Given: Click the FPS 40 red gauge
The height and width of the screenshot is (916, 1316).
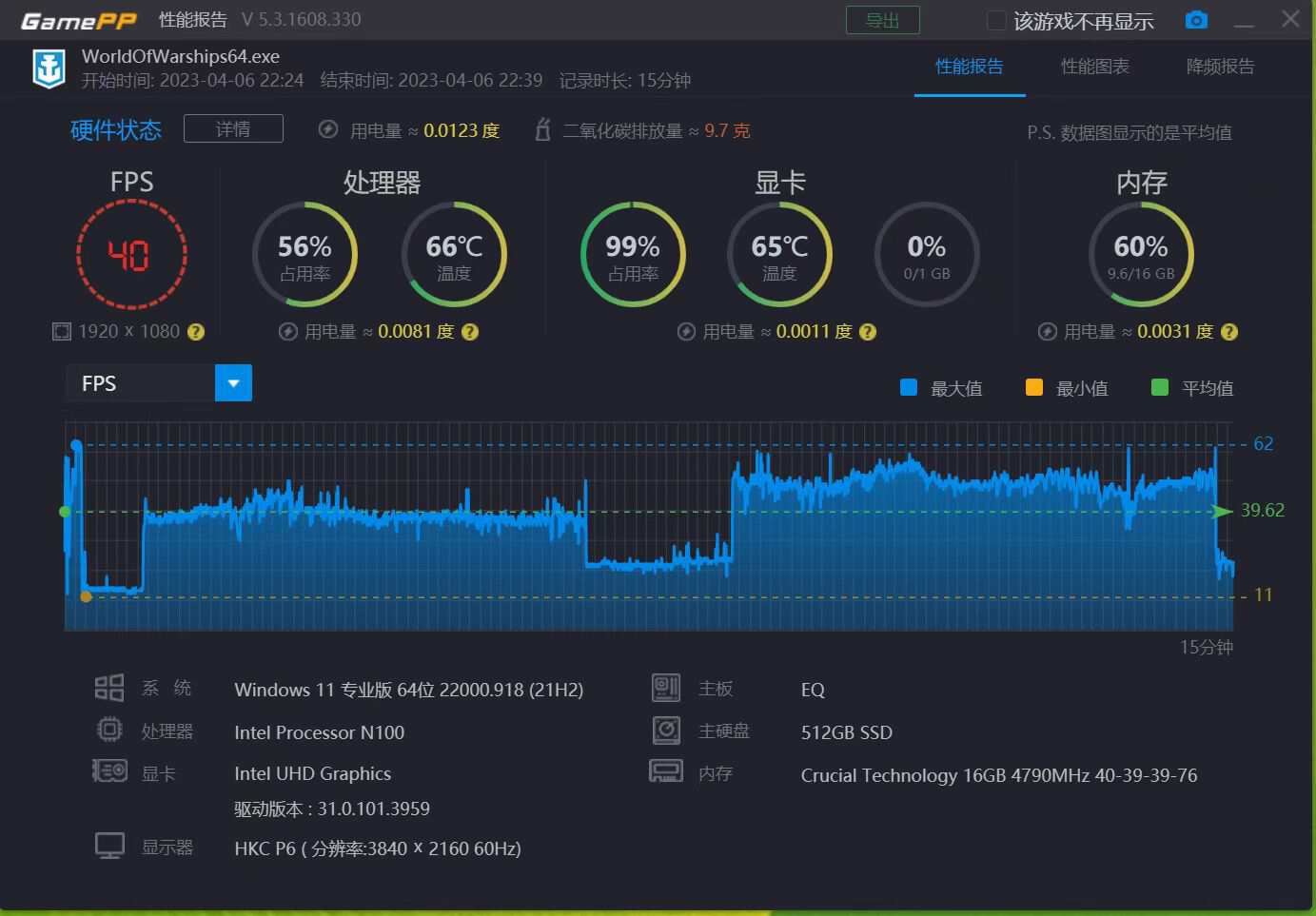Looking at the screenshot, I should pyautogui.click(x=131, y=254).
